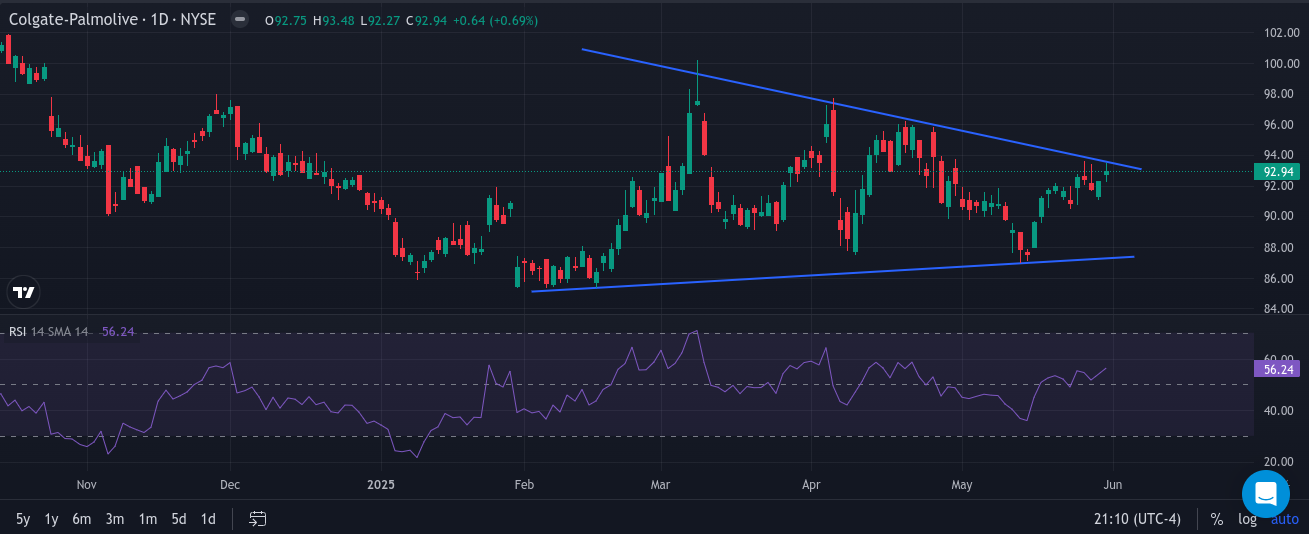Select the 1m time range
This screenshot has width=1309, height=534.
[x=148, y=519]
